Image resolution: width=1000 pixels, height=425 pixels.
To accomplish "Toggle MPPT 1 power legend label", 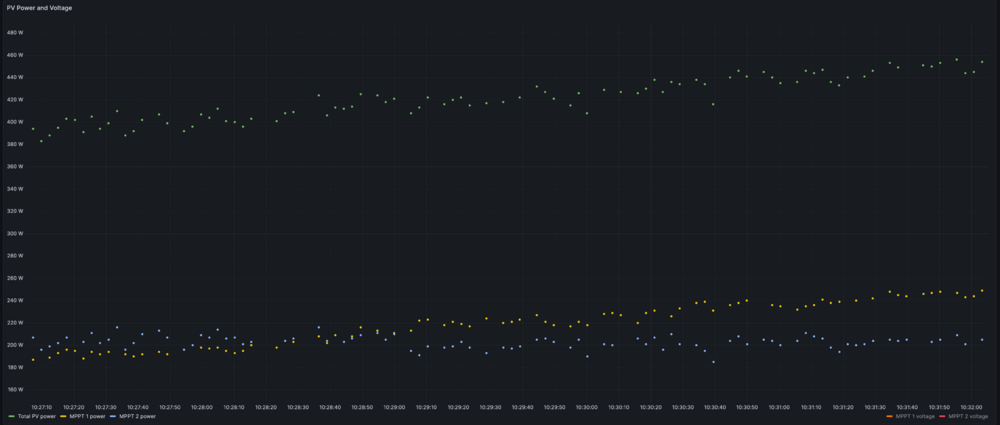I will (86, 416).
